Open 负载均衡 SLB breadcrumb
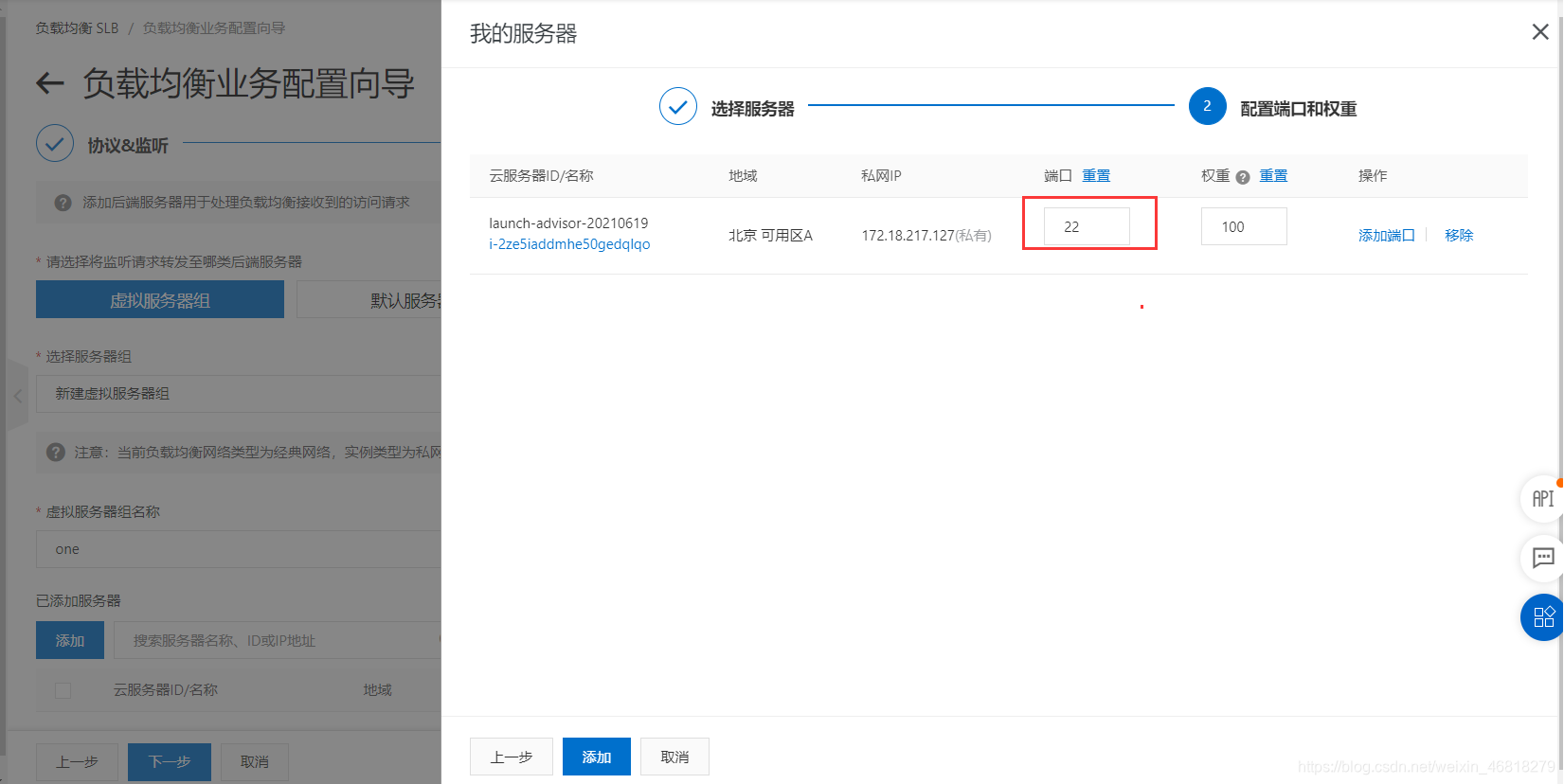Viewport: 1564px width, 784px height. [77, 28]
